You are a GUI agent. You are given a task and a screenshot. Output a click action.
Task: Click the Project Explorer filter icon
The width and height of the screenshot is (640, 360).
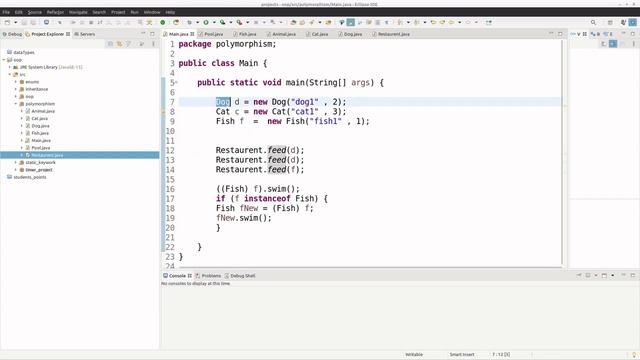(x=129, y=44)
